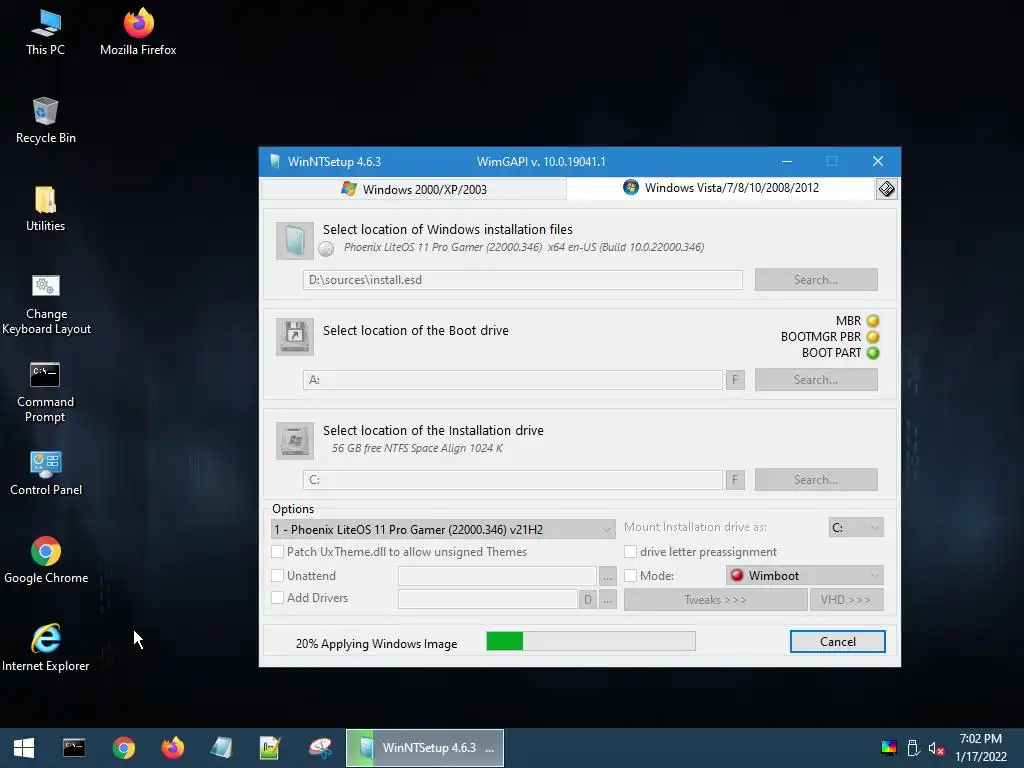
Task: Click the Applying Windows Image progress bar
Action: click(591, 641)
